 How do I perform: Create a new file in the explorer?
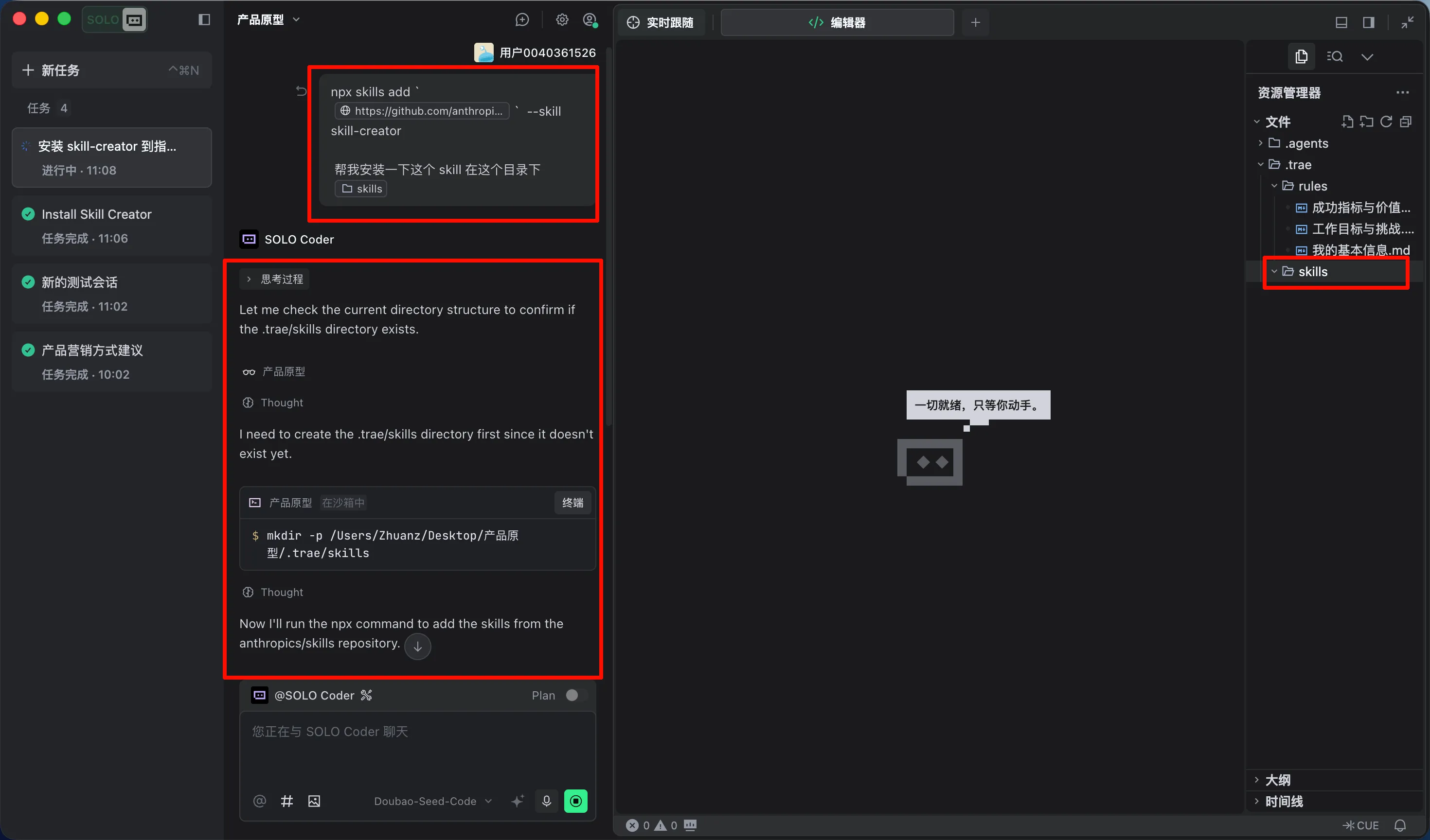coord(1348,121)
